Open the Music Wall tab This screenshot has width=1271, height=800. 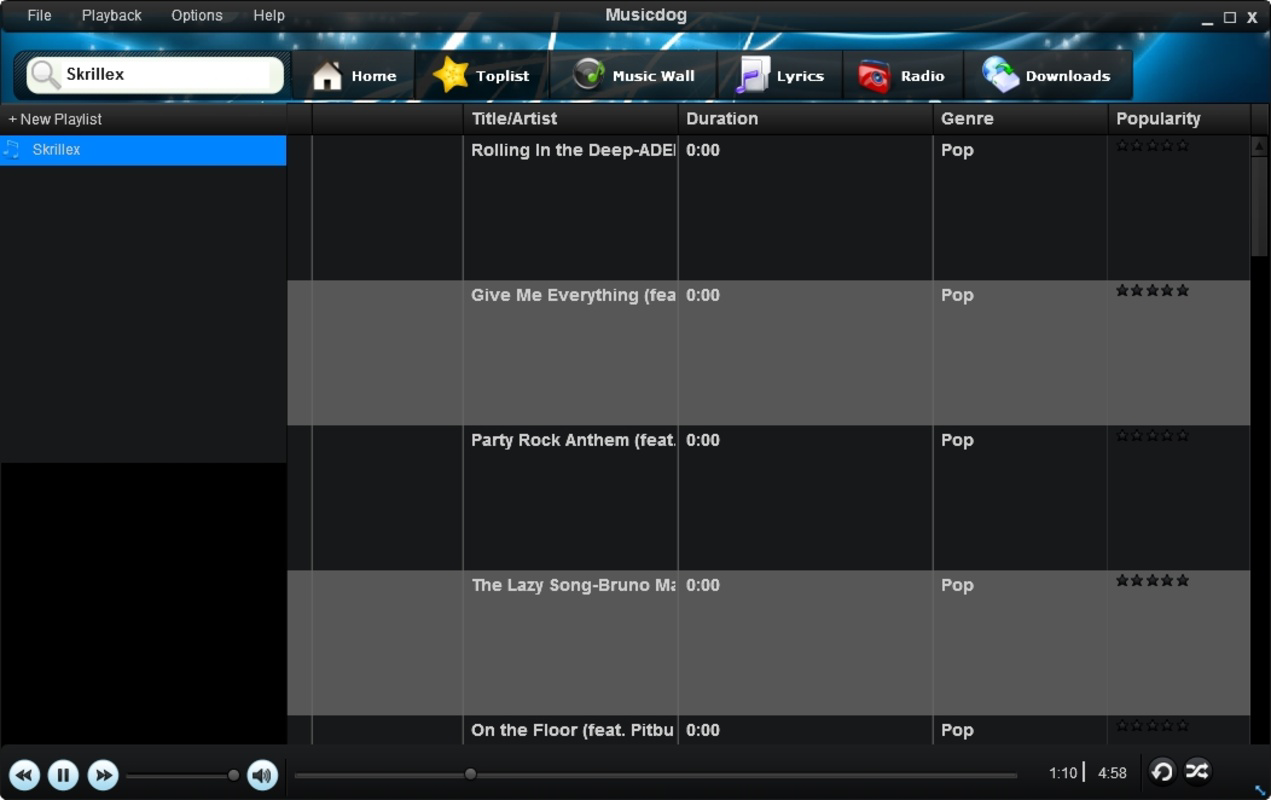[x=633, y=76]
